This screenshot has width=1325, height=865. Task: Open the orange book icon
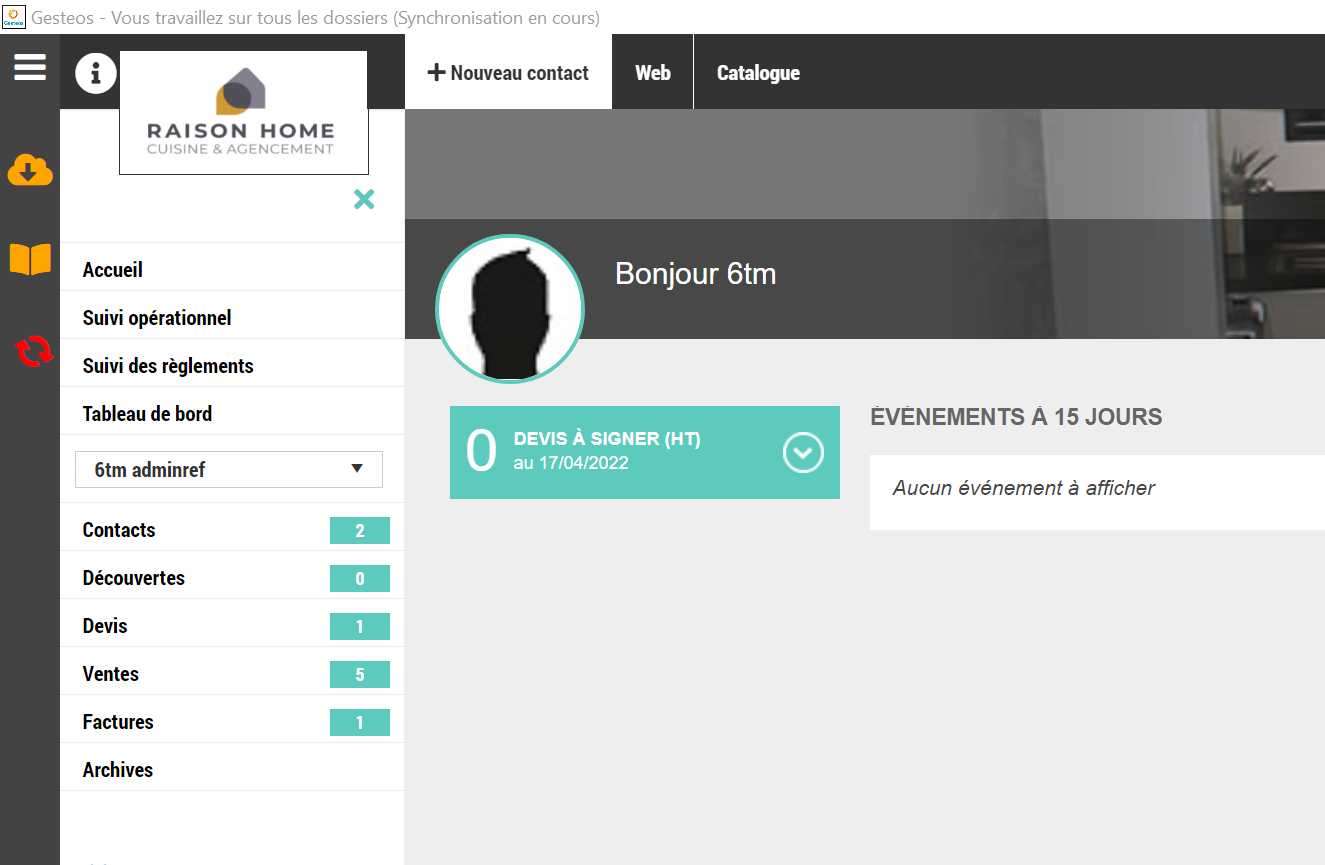pos(30,259)
